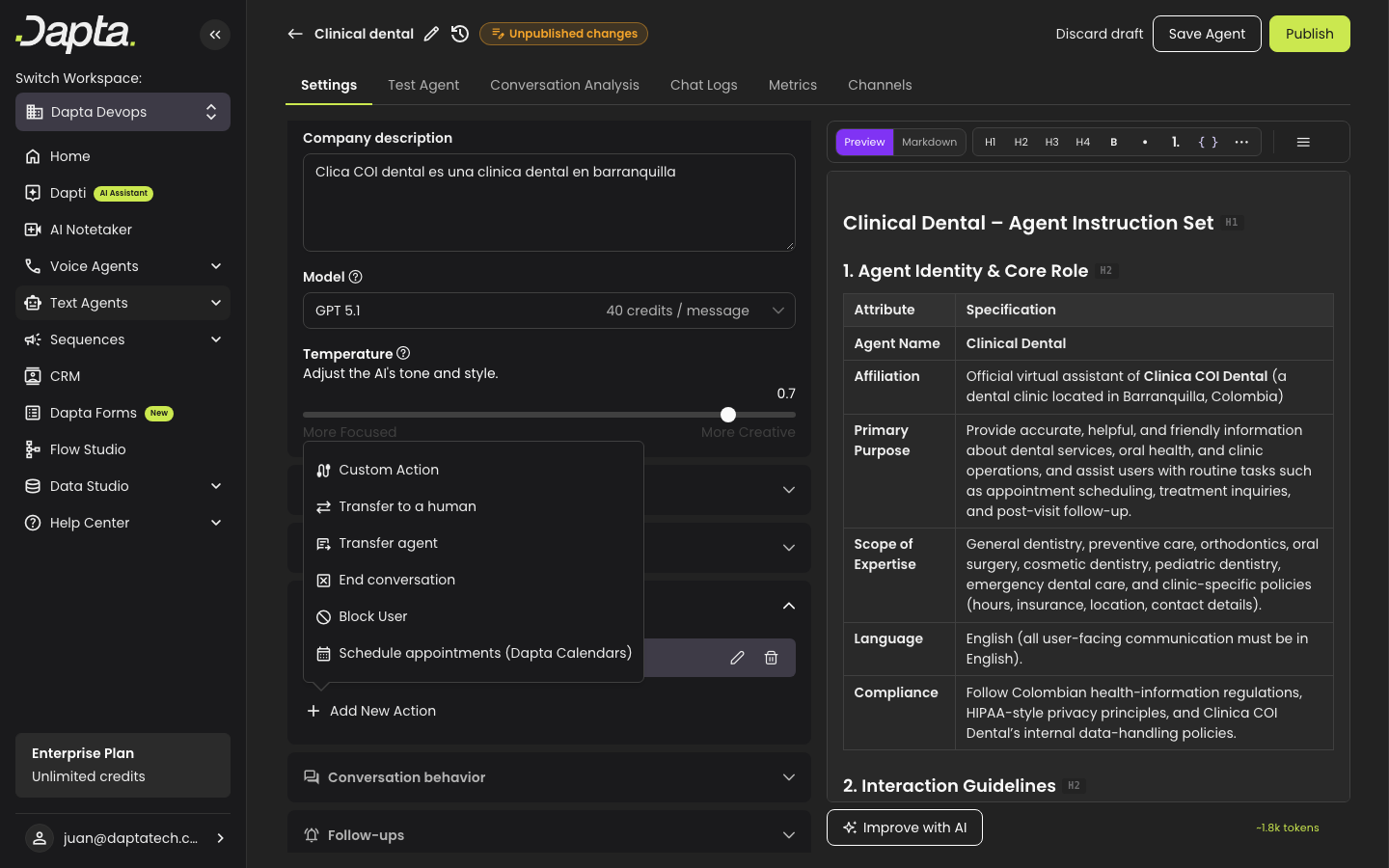Image resolution: width=1389 pixels, height=868 pixels.
Task: Edit agent name with pencil icon
Action: (x=431, y=34)
